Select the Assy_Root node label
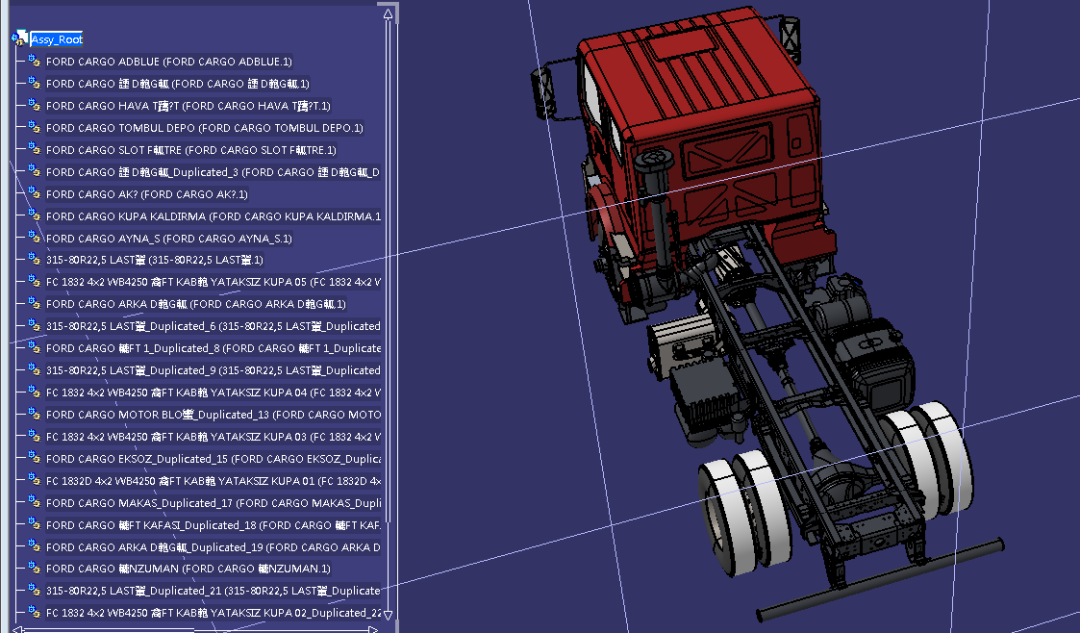This screenshot has width=1080, height=633. 56,39
